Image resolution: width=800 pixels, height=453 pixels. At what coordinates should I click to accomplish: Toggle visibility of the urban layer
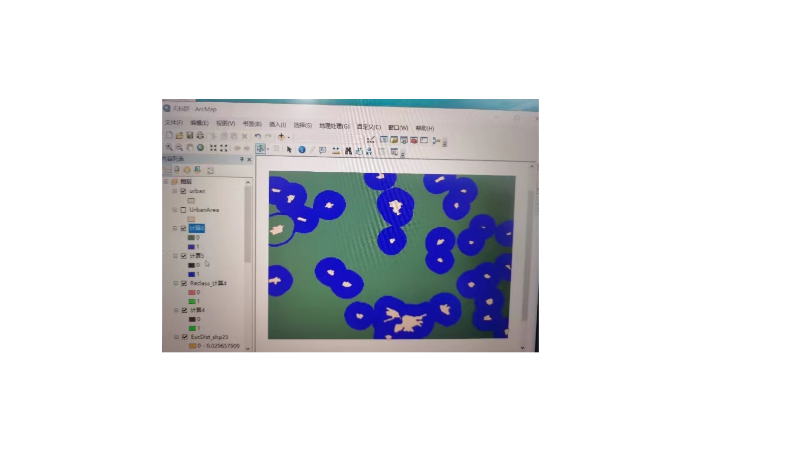point(183,191)
